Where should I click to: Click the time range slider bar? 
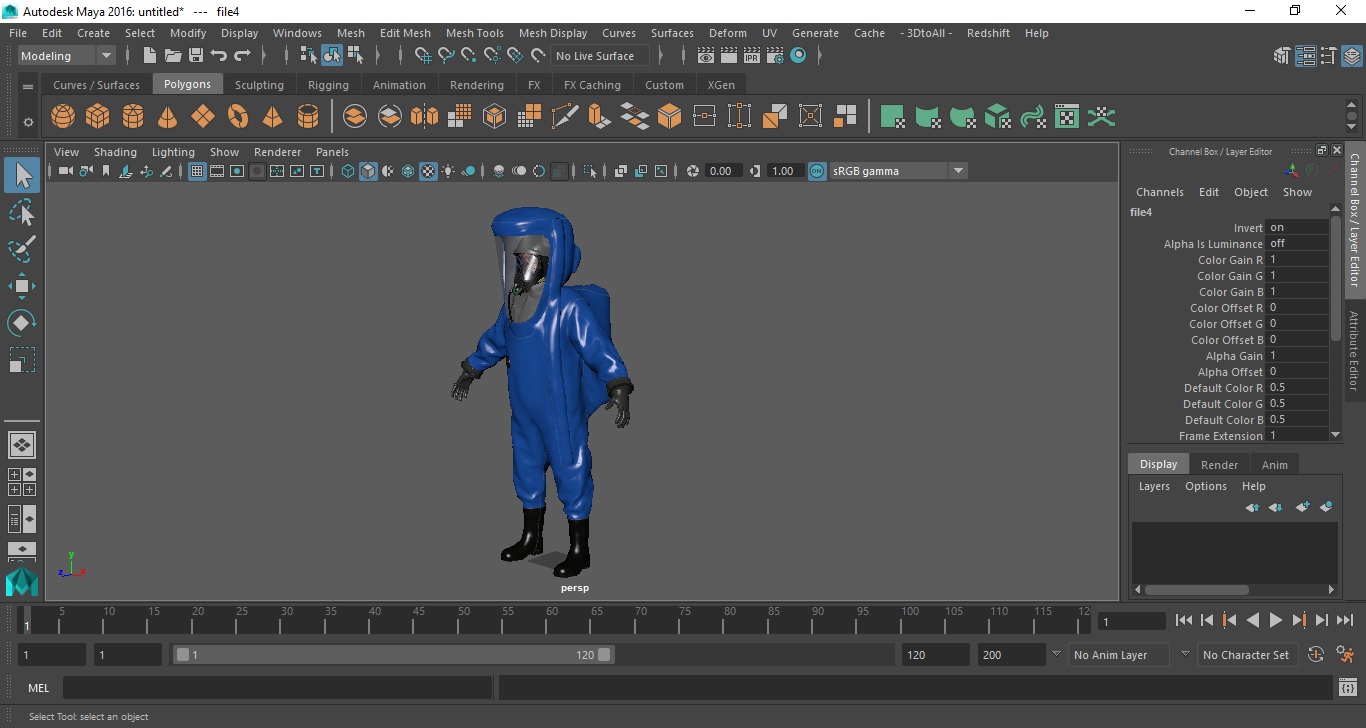click(x=393, y=655)
